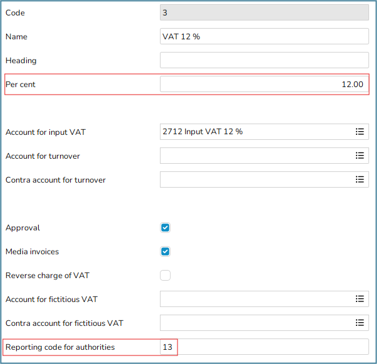Screen dimensions: 377x364
Task: Disable the Media invoices checkbox
Action: tap(165, 251)
